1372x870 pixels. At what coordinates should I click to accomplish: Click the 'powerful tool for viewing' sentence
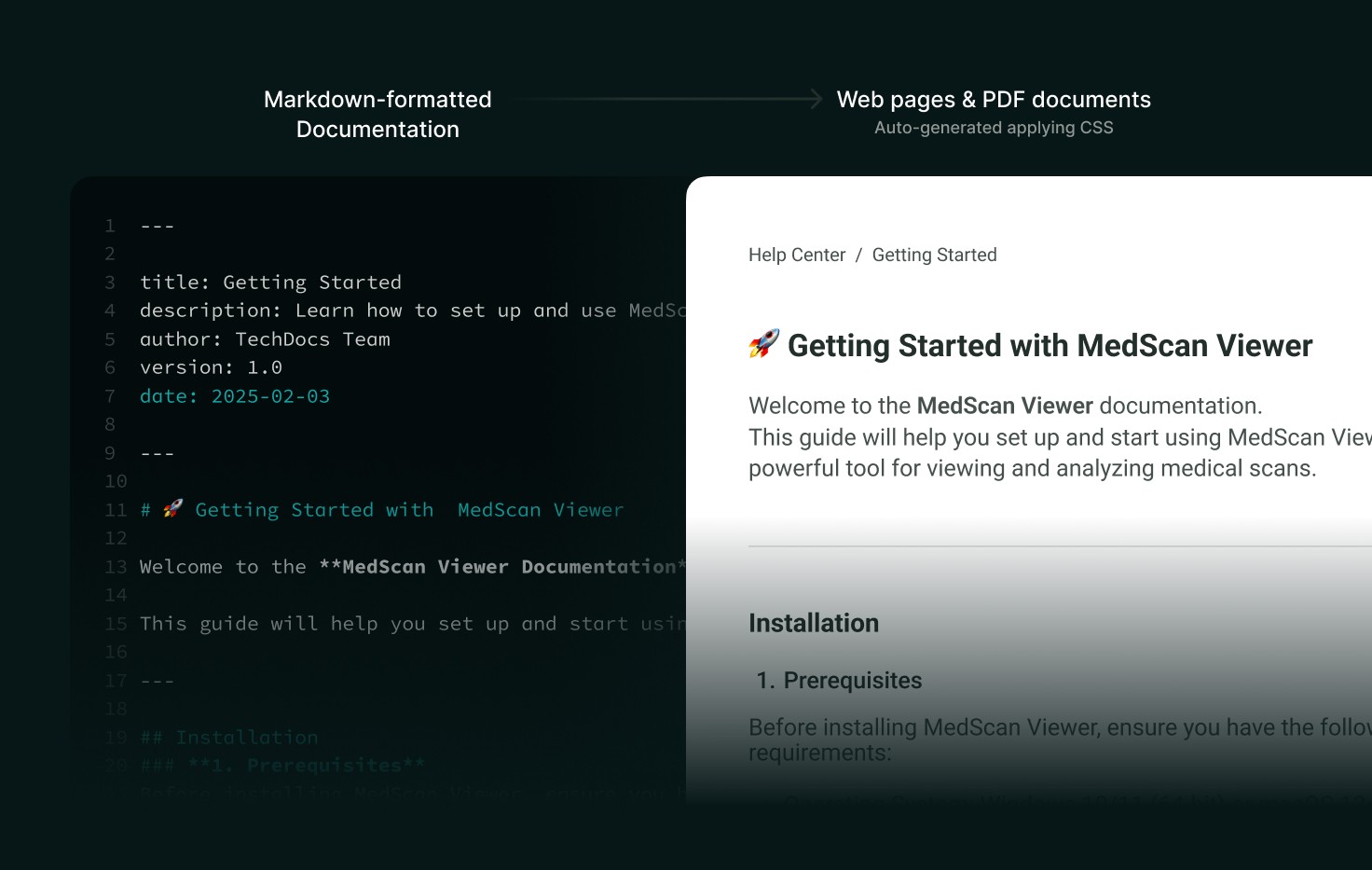click(1033, 468)
